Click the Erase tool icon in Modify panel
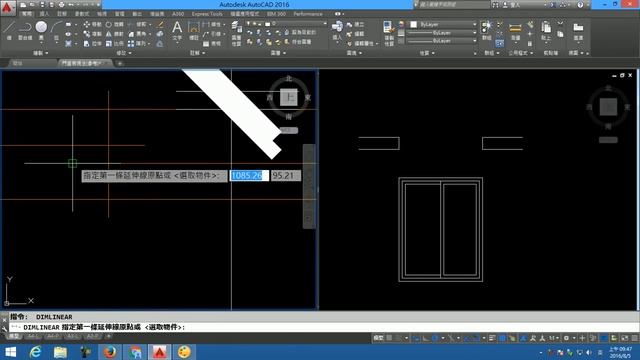Image resolution: width=640 pixels, height=360 pixels. (x=160, y=24)
